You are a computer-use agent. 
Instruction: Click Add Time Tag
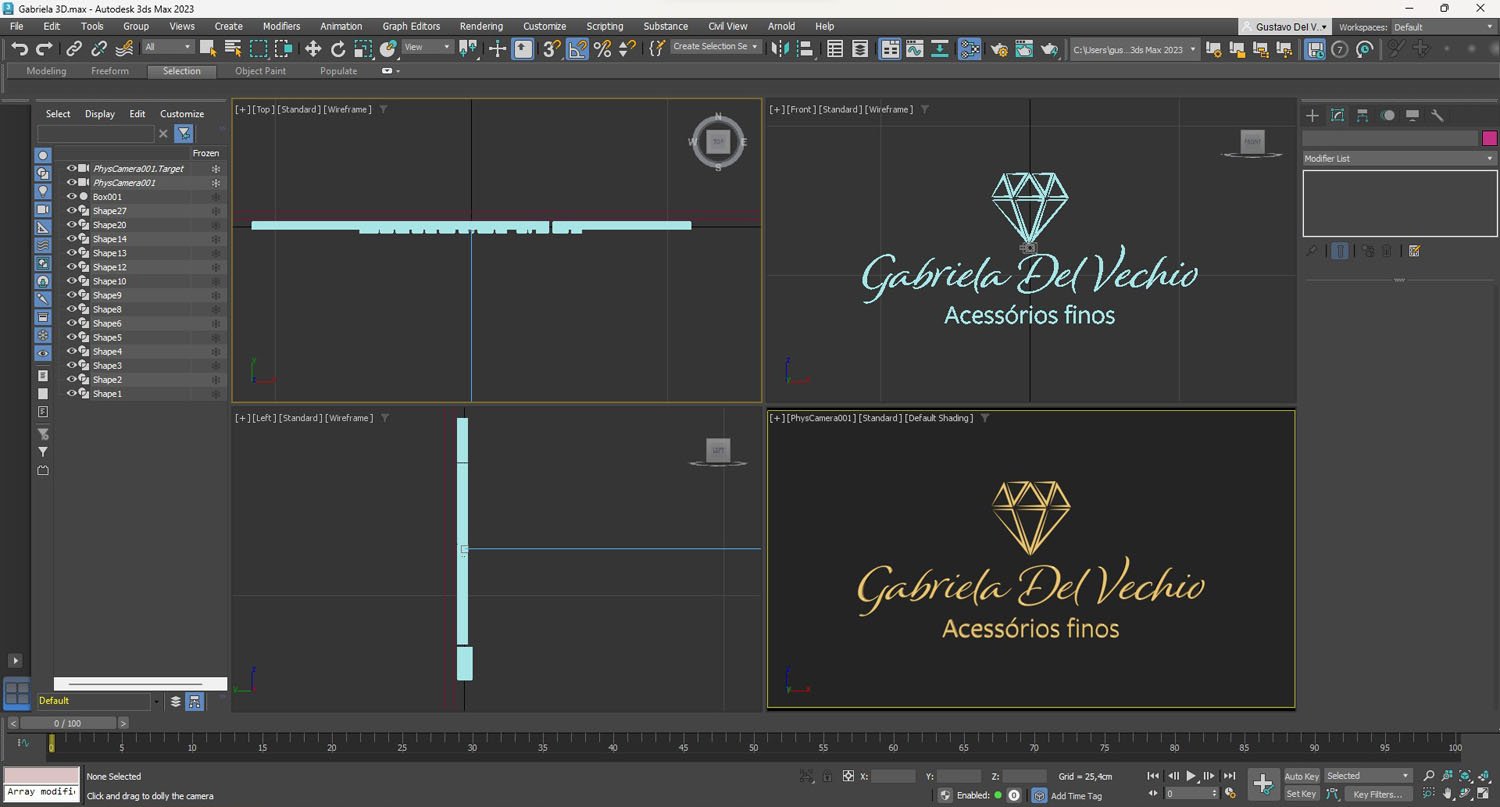coord(1076,796)
